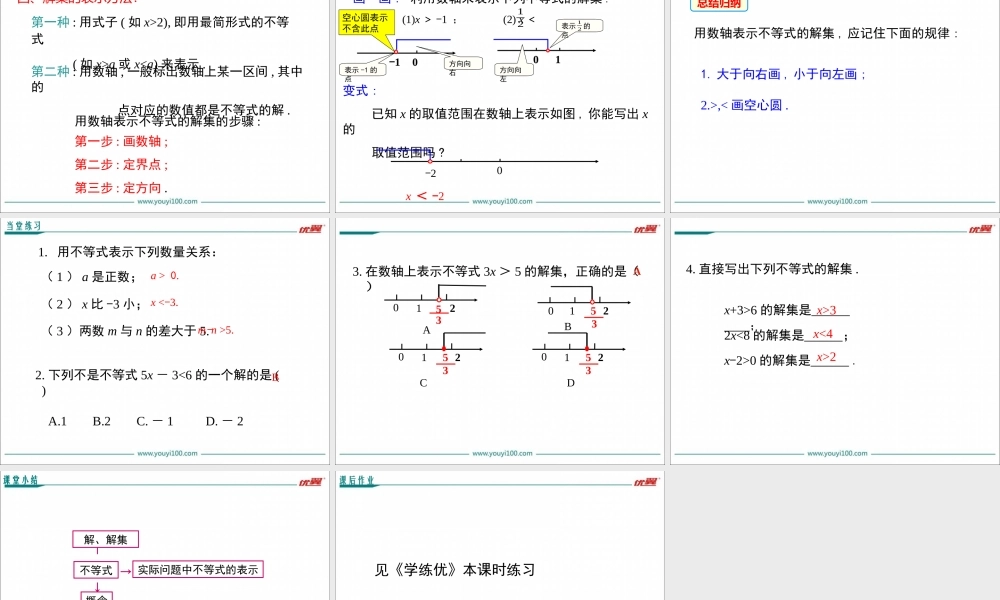The width and height of the screenshot is (1000, 600).
Task: Click the answer option D. − 2
Action: coord(224,421)
